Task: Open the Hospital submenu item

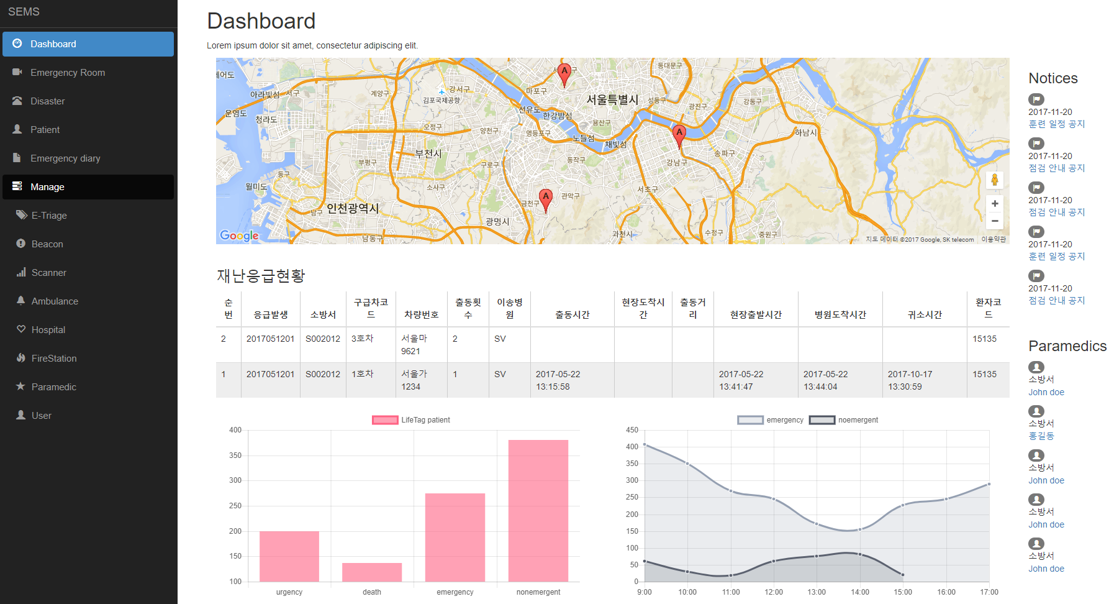Action: tap(88, 330)
